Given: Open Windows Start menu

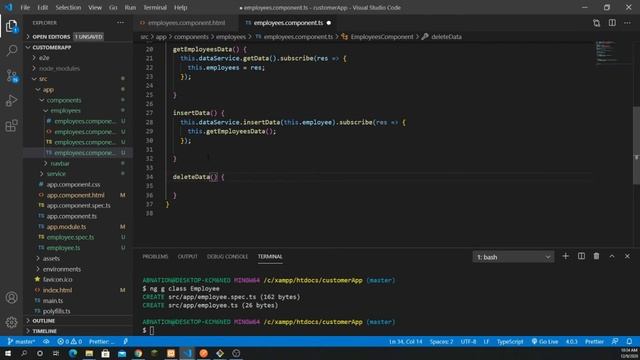Looking at the screenshot, I should pyautogui.click(x=8, y=353).
